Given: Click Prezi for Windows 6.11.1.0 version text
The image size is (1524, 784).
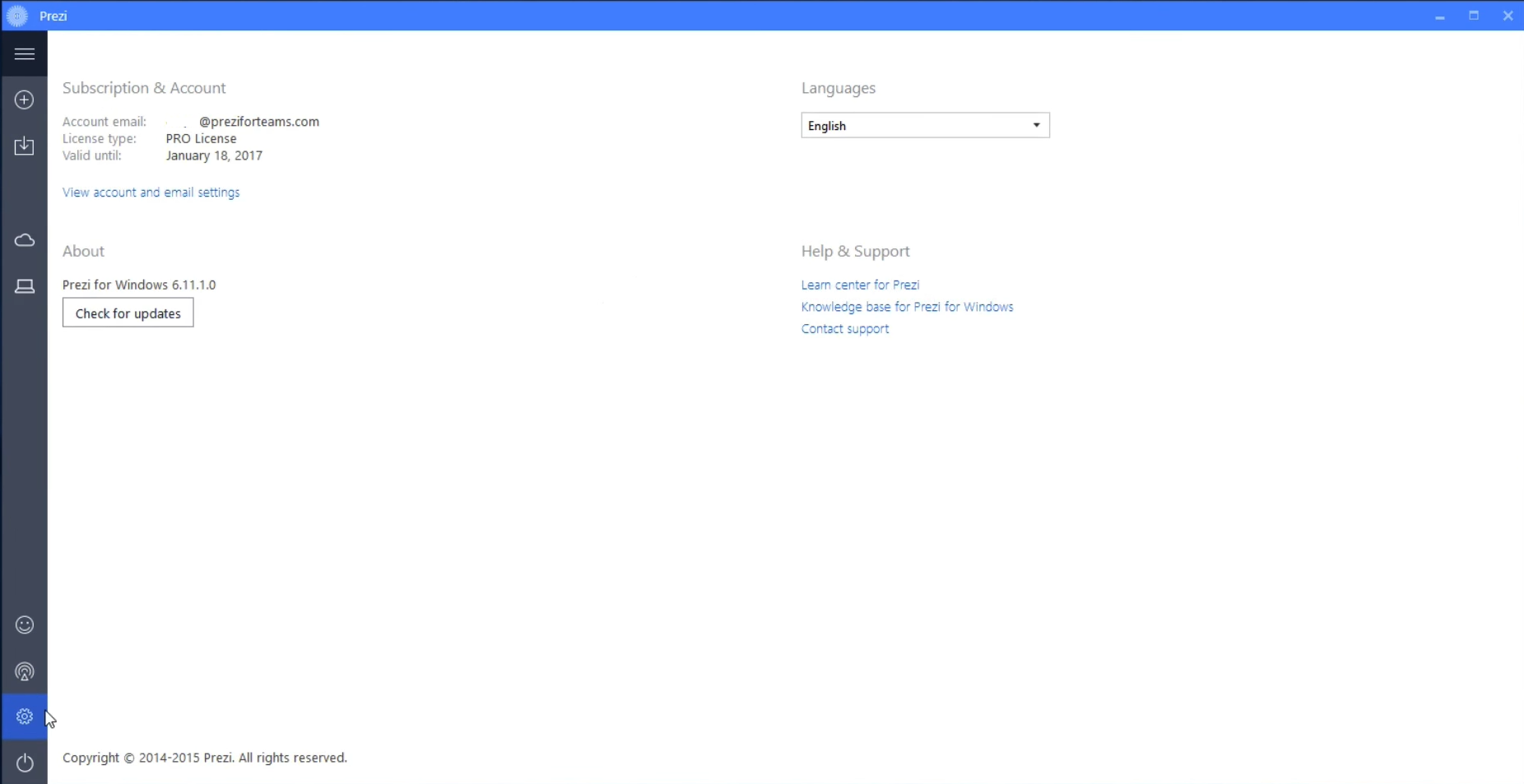Looking at the screenshot, I should click(139, 285).
